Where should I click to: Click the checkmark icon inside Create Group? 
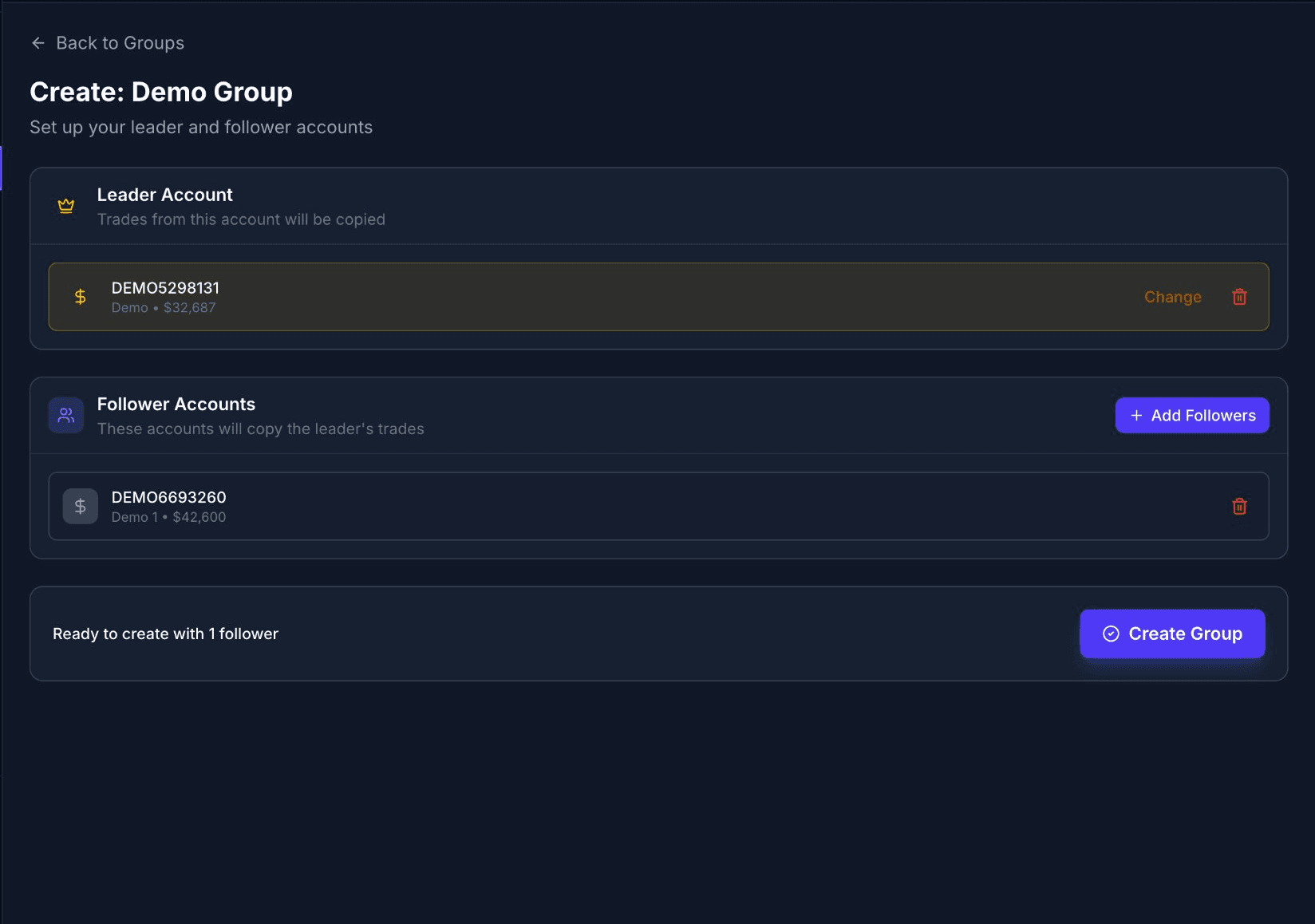pyautogui.click(x=1110, y=634)
